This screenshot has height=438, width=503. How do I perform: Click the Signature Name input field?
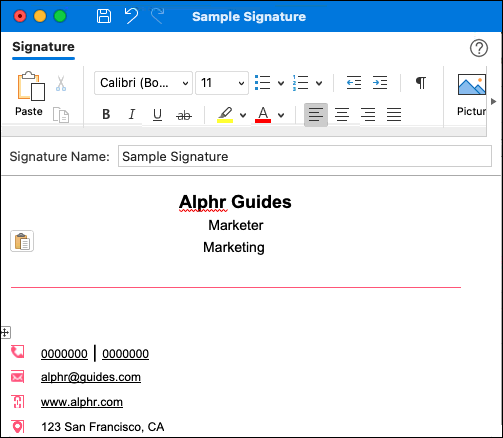pyautogui.click(x=305, y=156)
